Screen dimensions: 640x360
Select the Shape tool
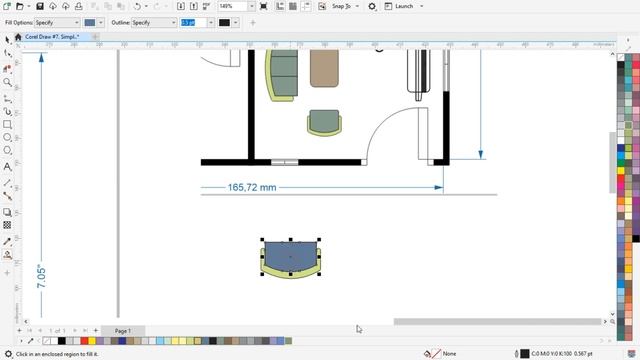tap(7, 53)
